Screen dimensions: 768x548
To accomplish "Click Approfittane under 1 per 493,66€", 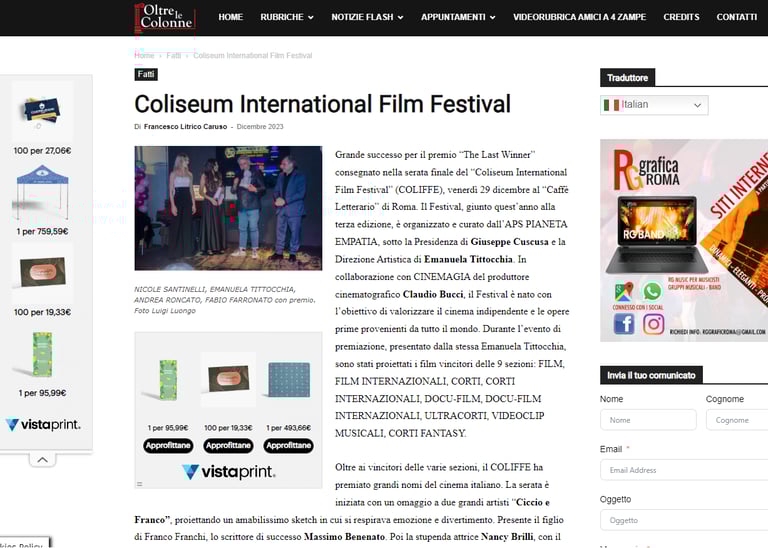I will pyautogui.click(x=288, y=446).
